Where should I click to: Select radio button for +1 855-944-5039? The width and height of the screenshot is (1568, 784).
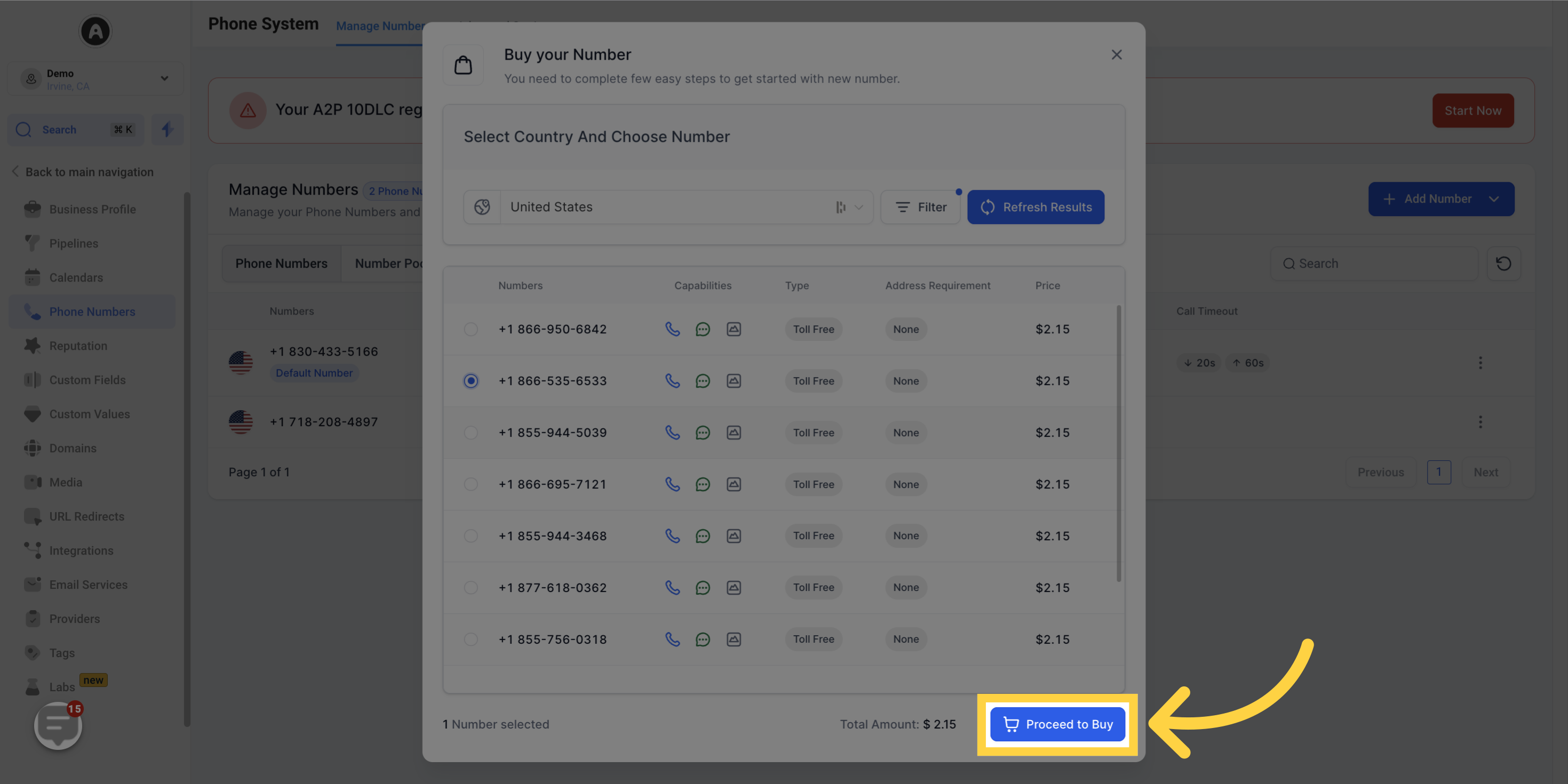pyautogui.click(x=471, y=433)
